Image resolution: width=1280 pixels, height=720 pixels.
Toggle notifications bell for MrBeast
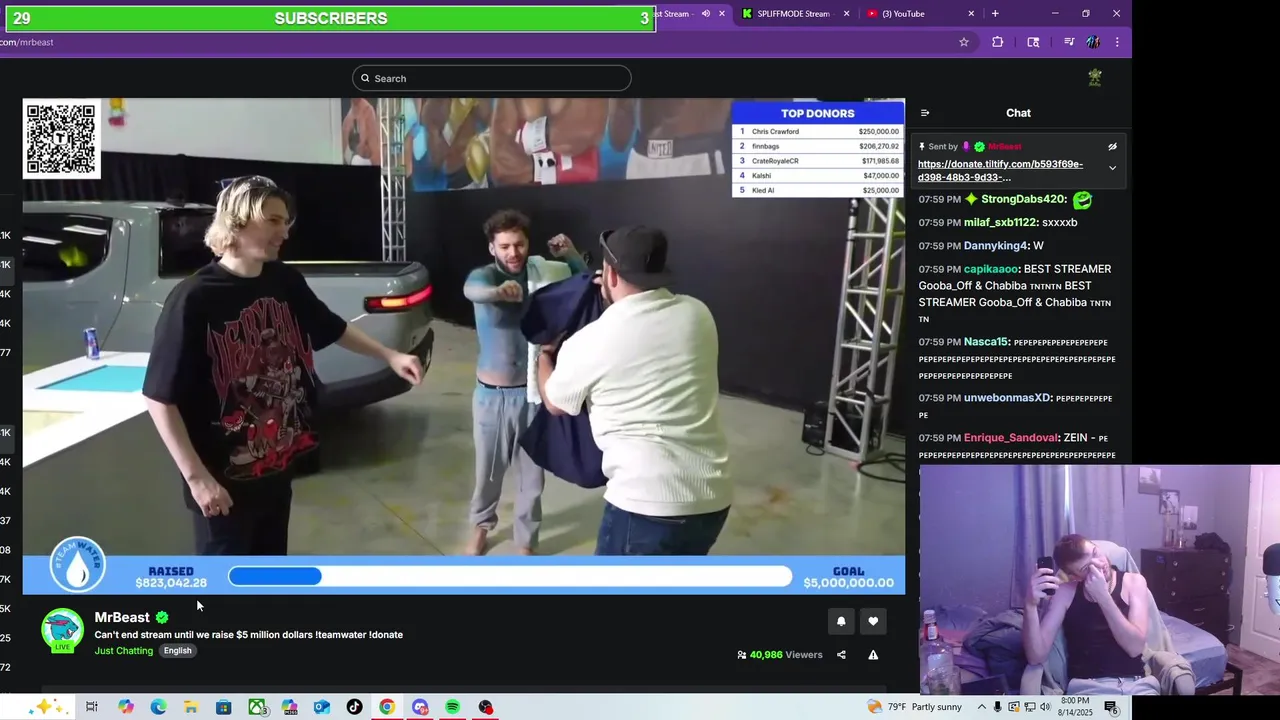click(841, 621)
